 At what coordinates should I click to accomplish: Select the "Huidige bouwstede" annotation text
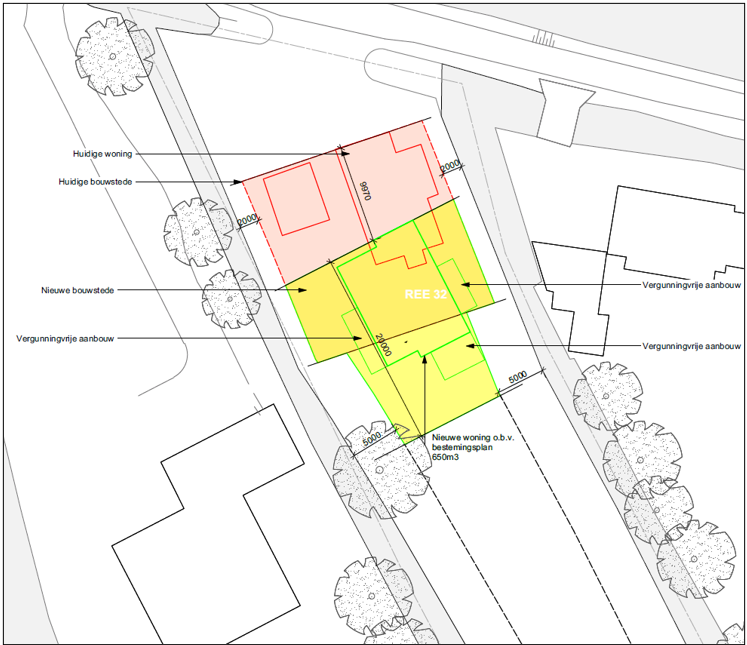click(x=95, y=182)
